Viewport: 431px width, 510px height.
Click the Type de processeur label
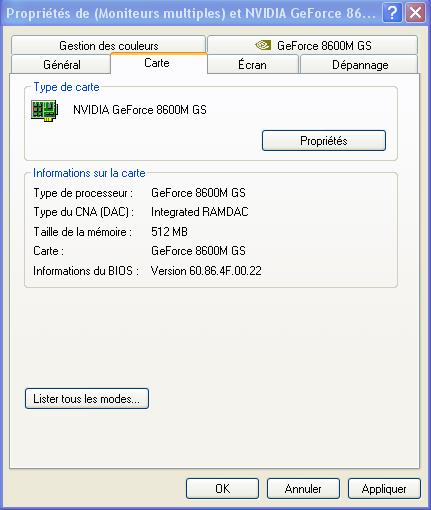(83, 193)
